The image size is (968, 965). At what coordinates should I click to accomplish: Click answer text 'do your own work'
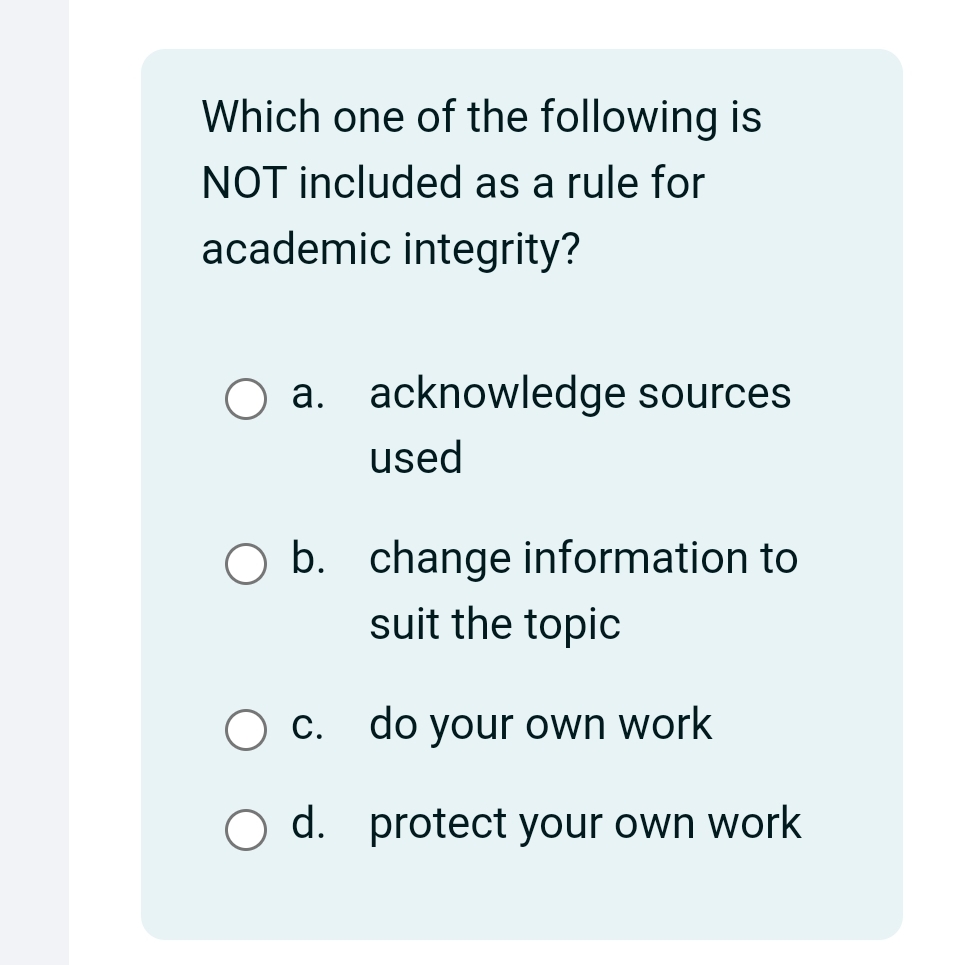point(540,724)
